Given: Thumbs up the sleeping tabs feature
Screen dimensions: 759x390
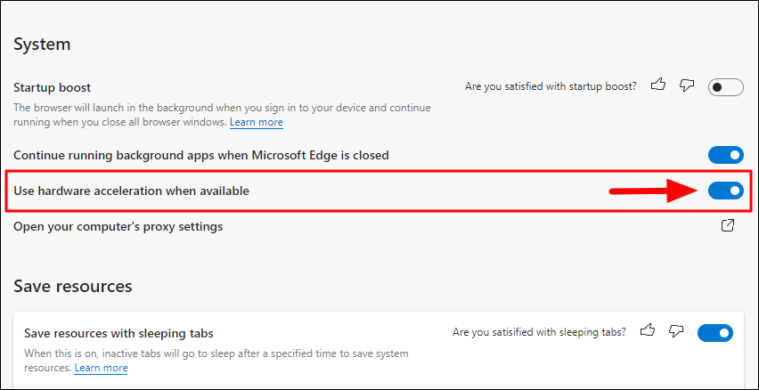Looking at the screenshot, I should [x=647, y=331].
